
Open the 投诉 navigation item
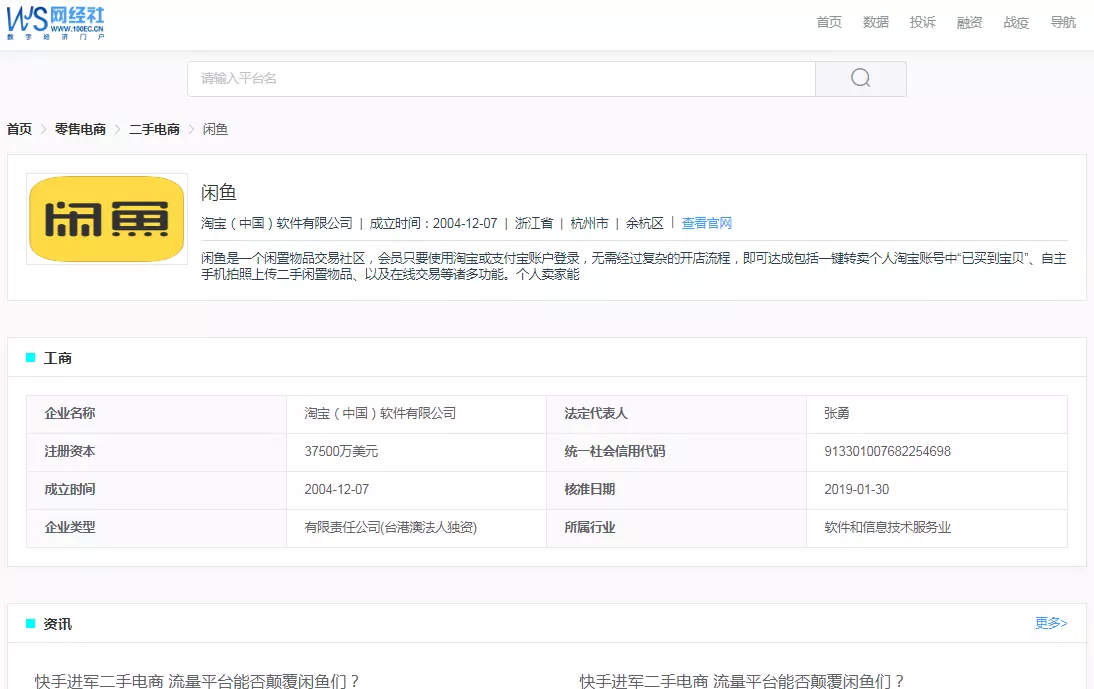click(922, 22)
